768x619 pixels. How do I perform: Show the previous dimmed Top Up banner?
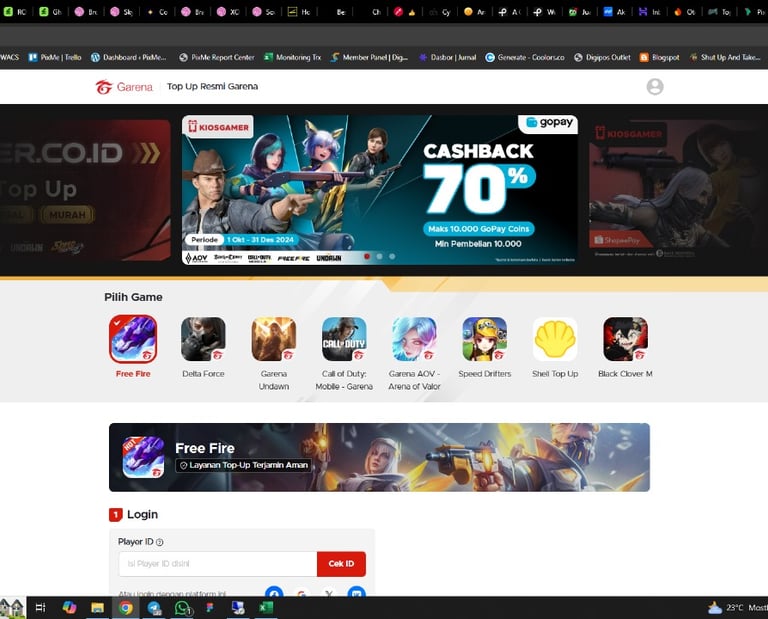(85, 190)
